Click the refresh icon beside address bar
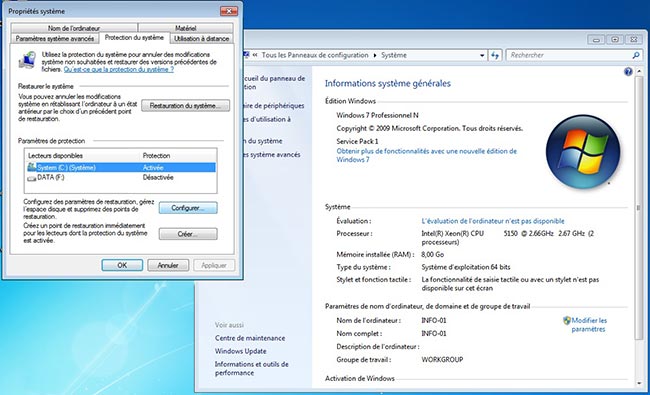This screenshot has width=650, height=395. [x=495, y=55]
